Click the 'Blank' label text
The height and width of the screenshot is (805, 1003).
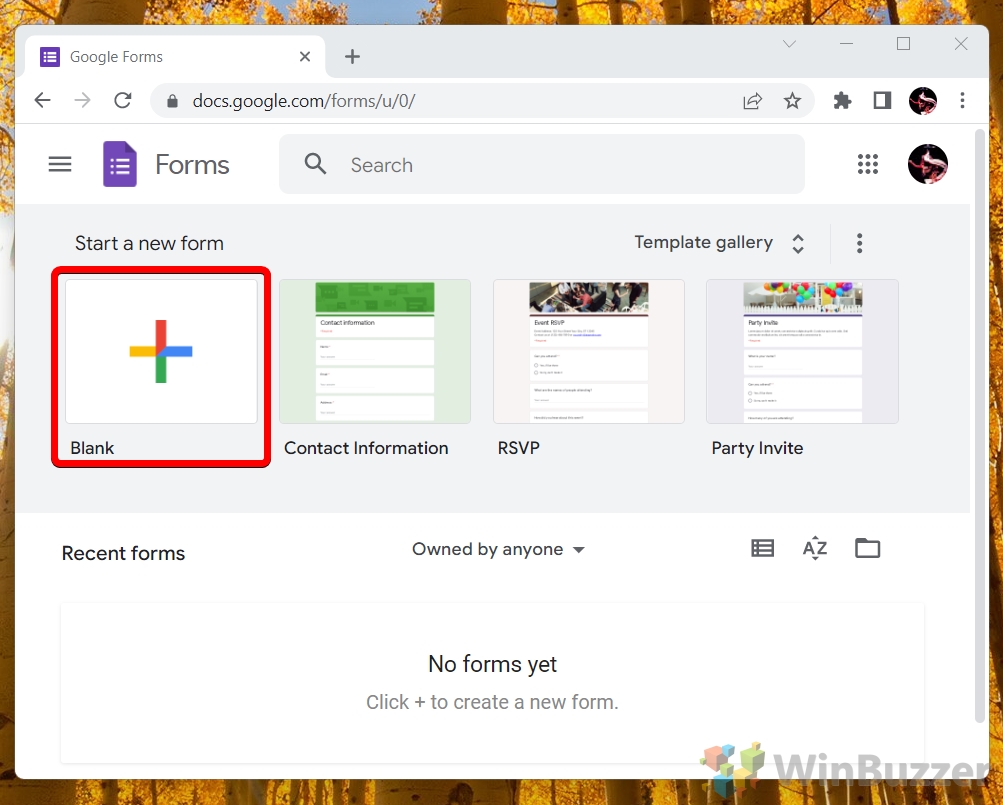92,448
